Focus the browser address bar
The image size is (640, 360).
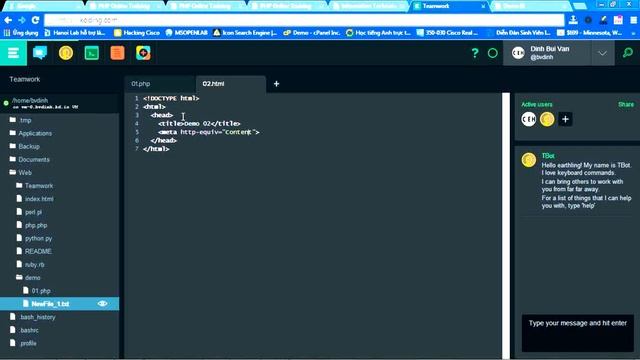click(304, 20)
